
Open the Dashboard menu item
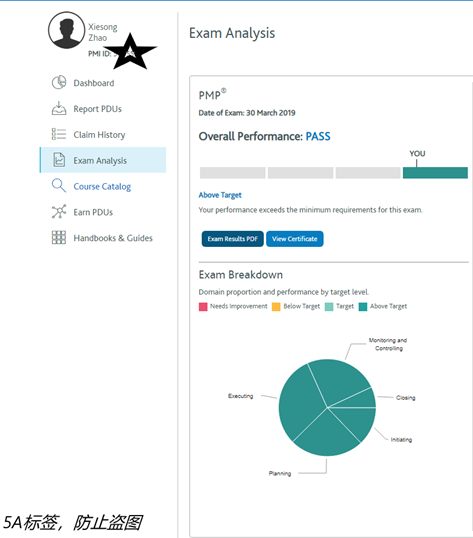(94, 83)
